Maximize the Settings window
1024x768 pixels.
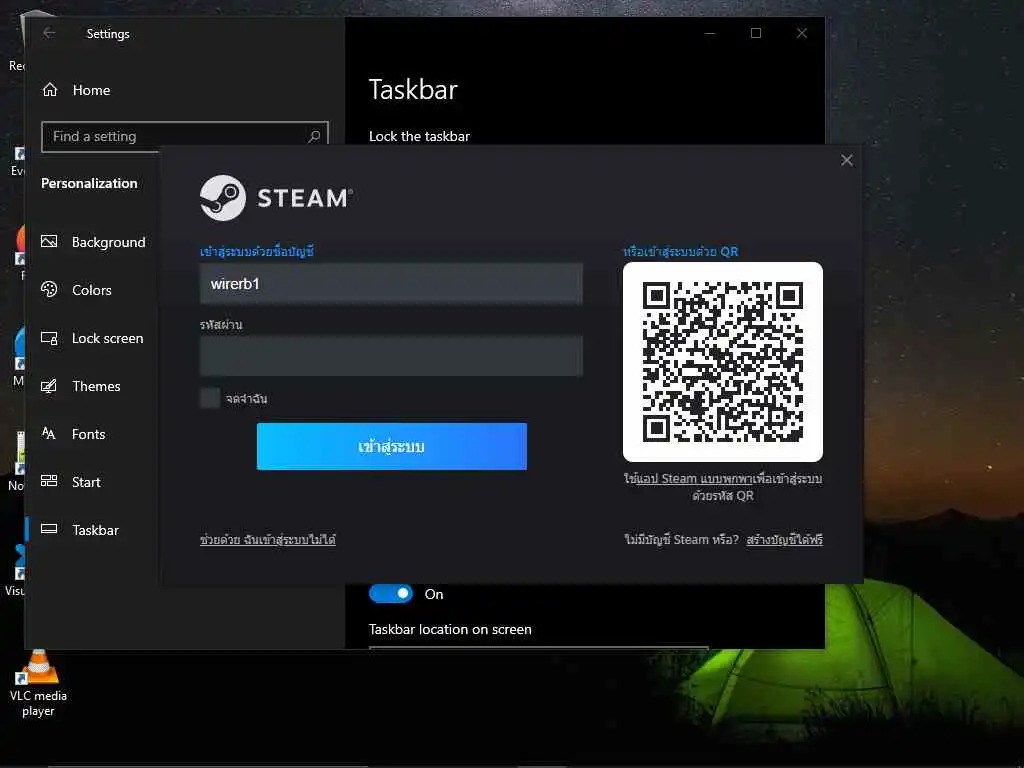tap(756, 33)
